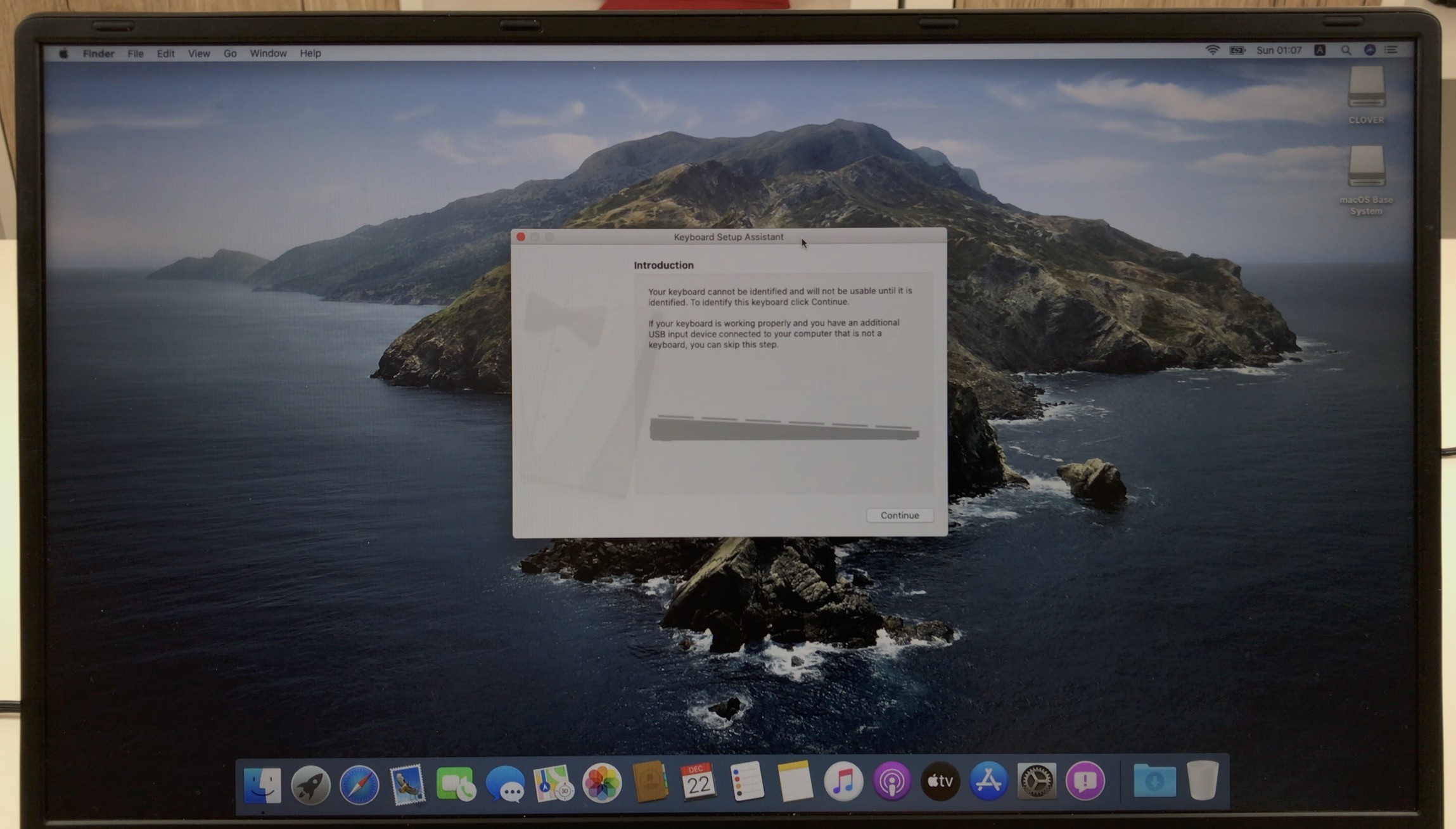Open Apple TV app from Dock

pos(940,781)
